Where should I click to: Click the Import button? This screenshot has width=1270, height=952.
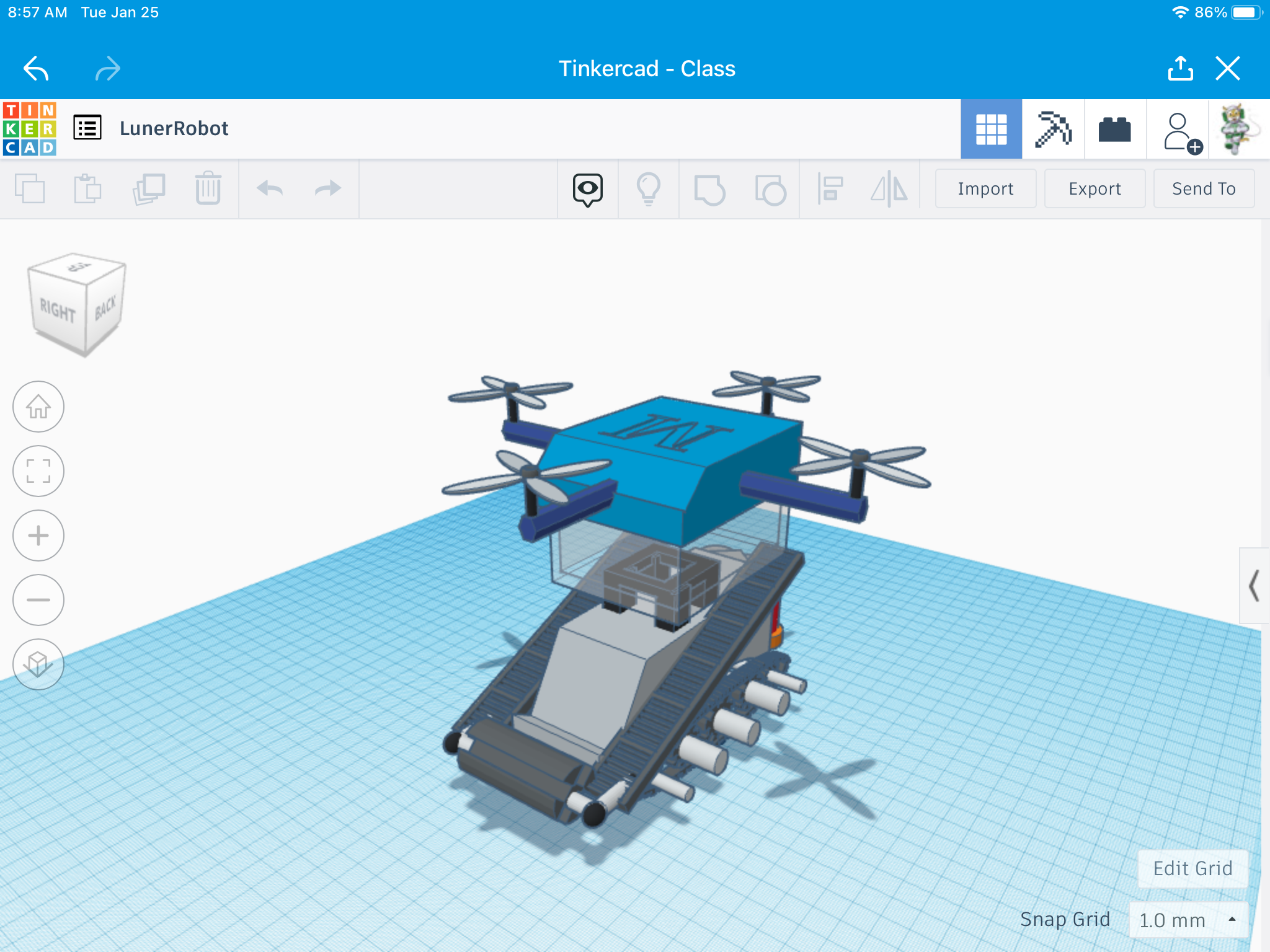coord(985,188)
